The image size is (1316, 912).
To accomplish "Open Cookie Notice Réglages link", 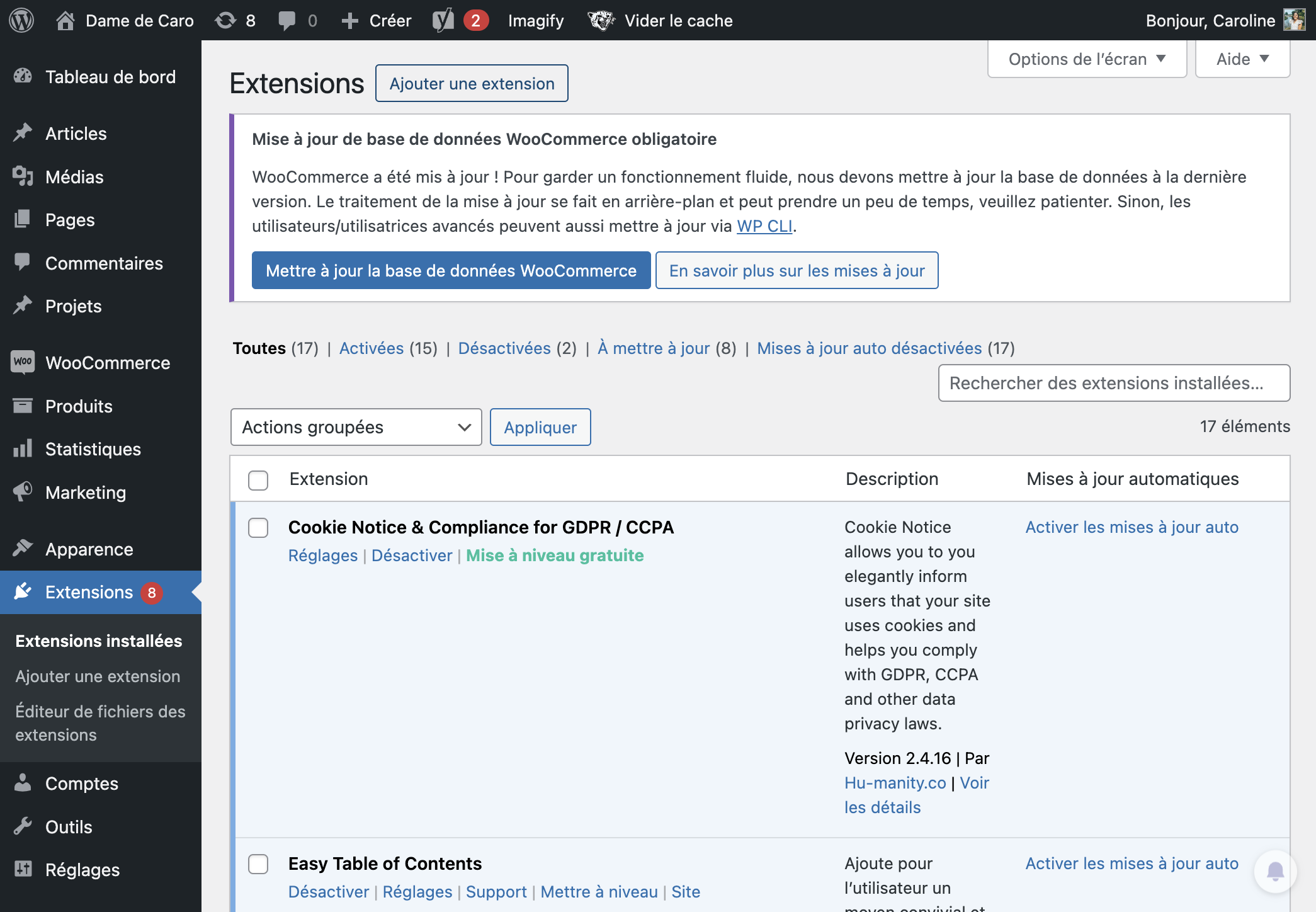I will click(323, 556).
